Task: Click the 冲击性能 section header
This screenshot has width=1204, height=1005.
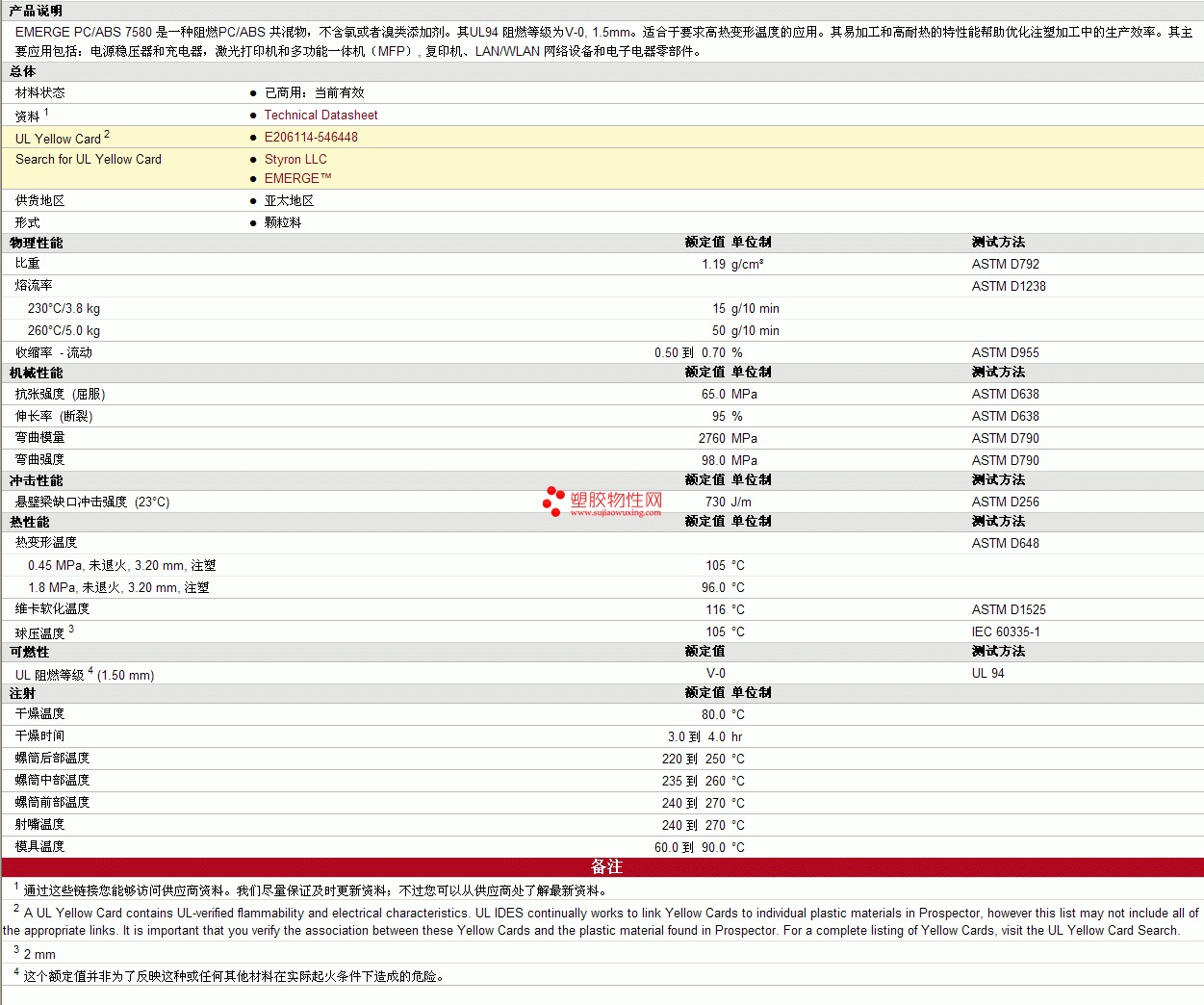Action: click(36, 480)
